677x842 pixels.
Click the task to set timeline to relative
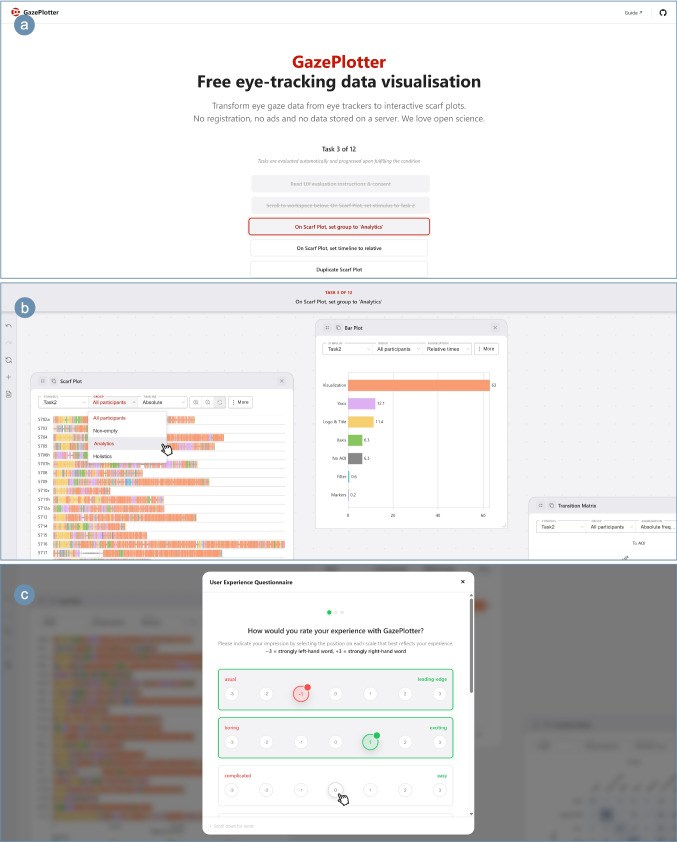[x=339, y=248]
